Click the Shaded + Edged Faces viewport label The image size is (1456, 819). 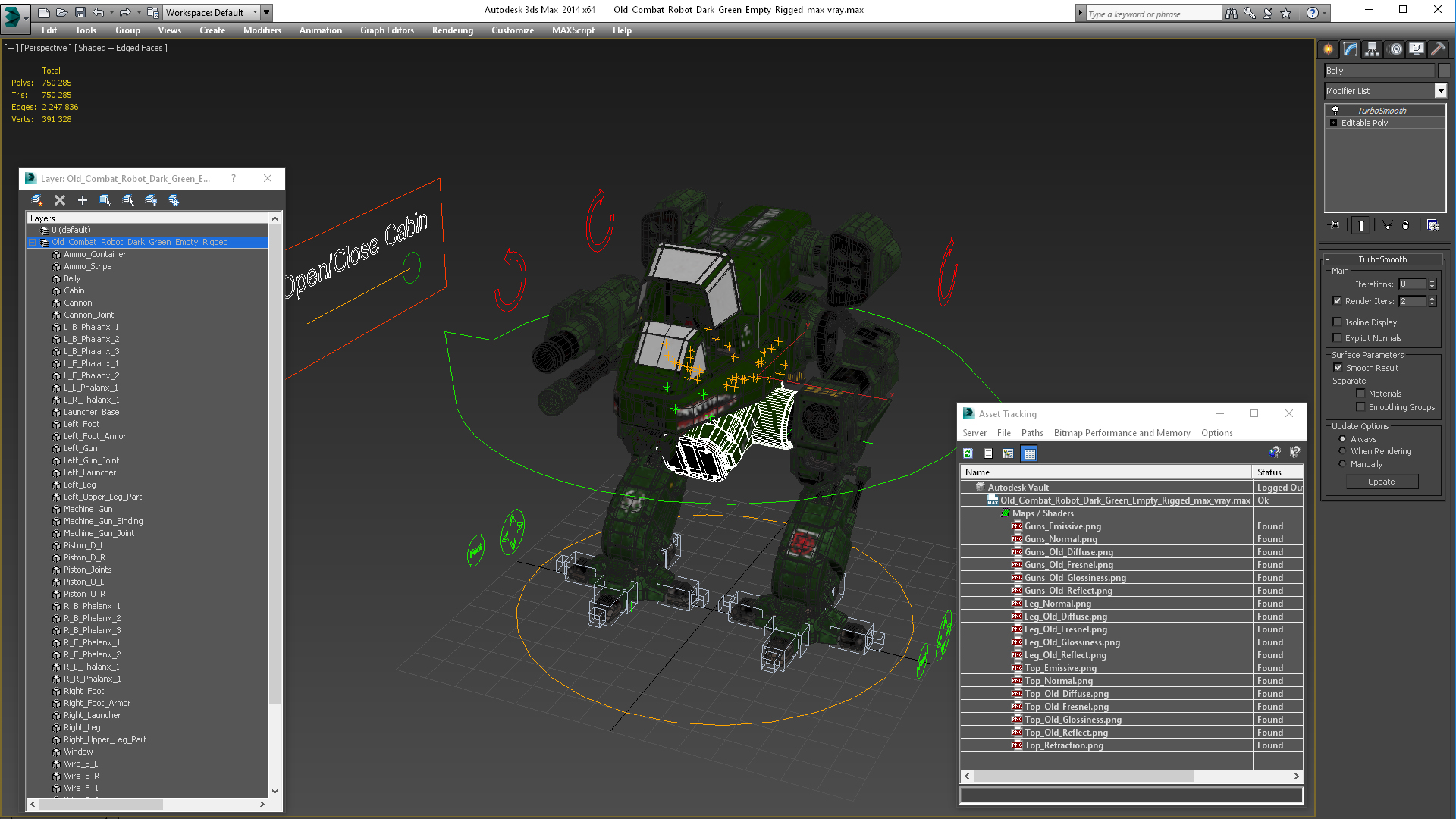click(x=121, y=48)
